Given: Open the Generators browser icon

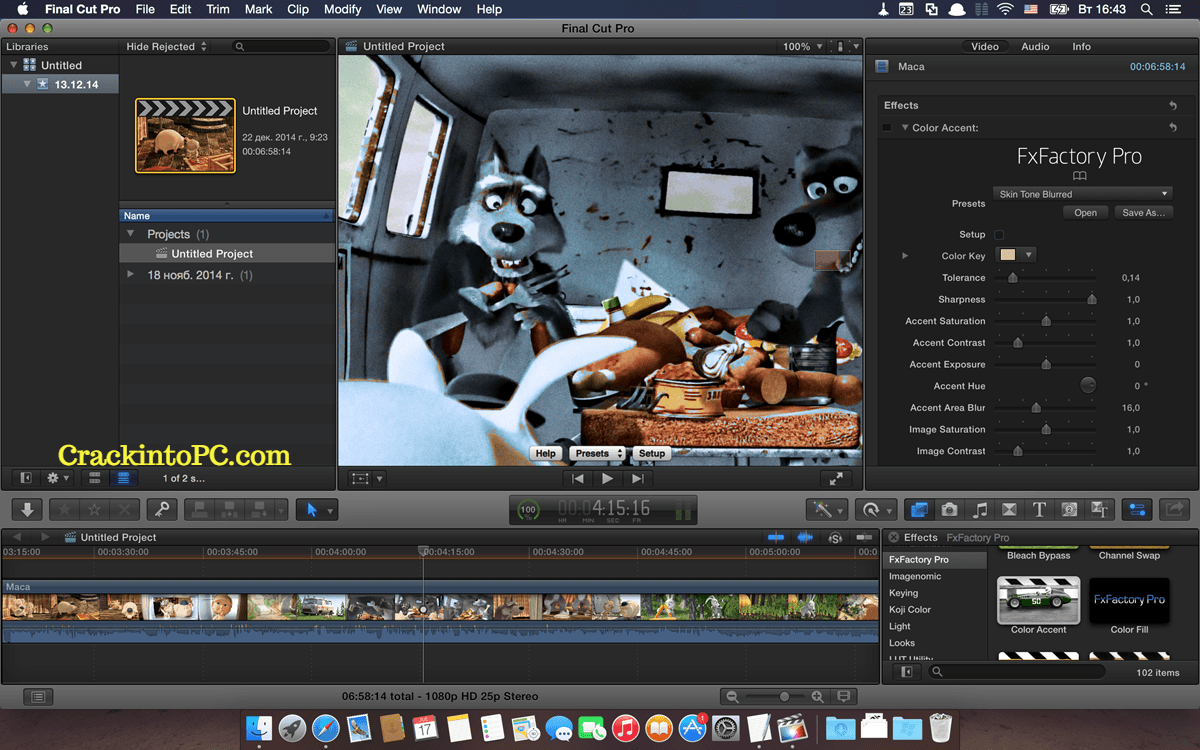Looking at the screenshot, I should click(x=1069, y=509).
